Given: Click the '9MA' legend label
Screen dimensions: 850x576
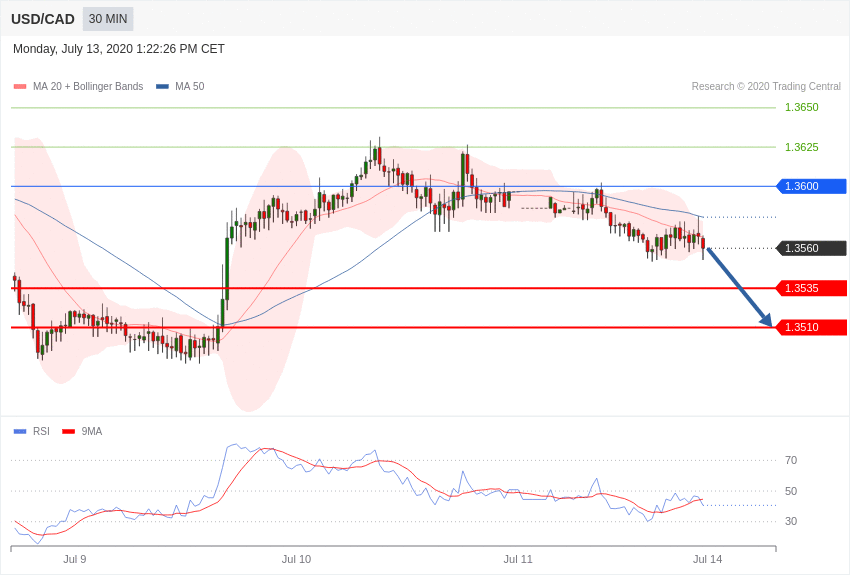Looking at the screenshot, I should tap(92, 432).
